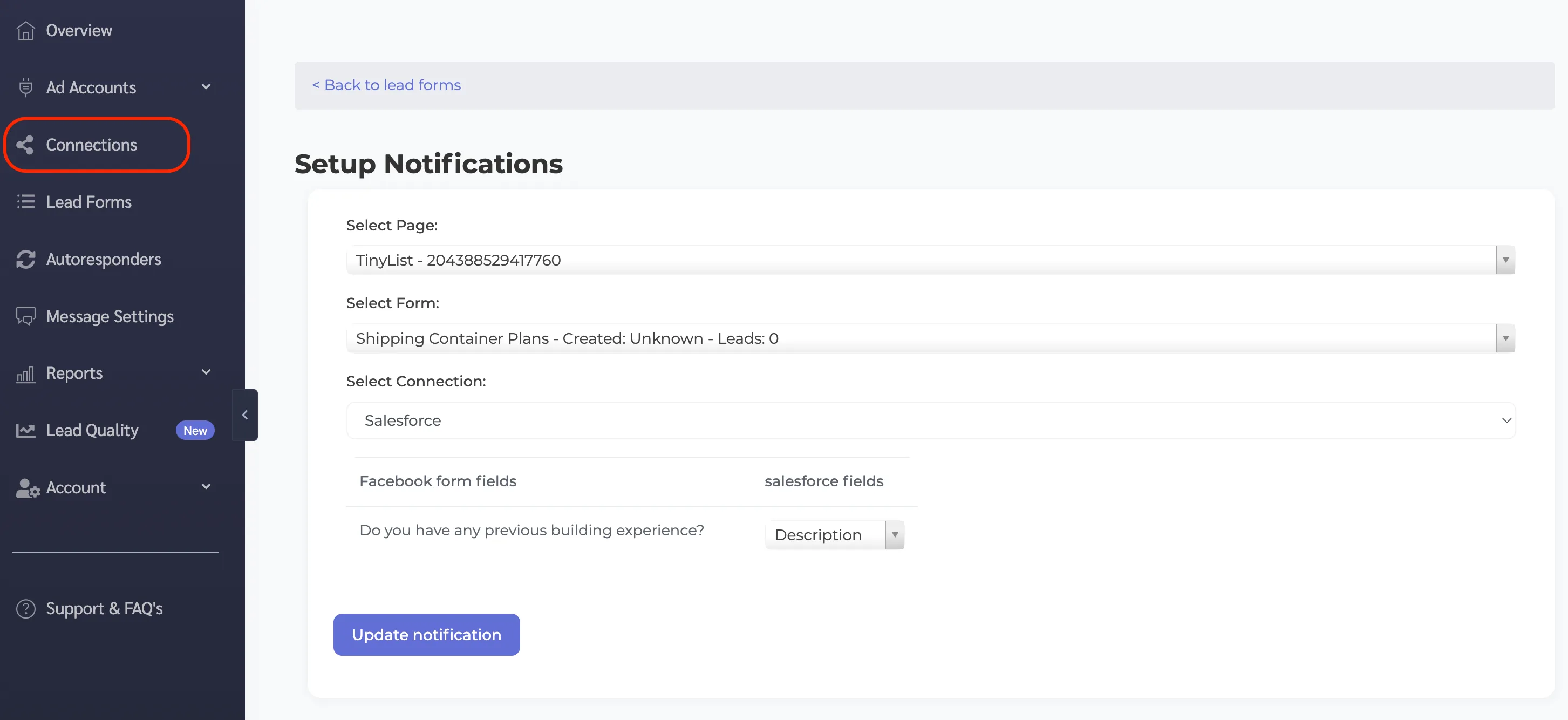Click the Reports label in sidebar
The height and width of the screenshot is (720, 1568).
tap(74, 373)
